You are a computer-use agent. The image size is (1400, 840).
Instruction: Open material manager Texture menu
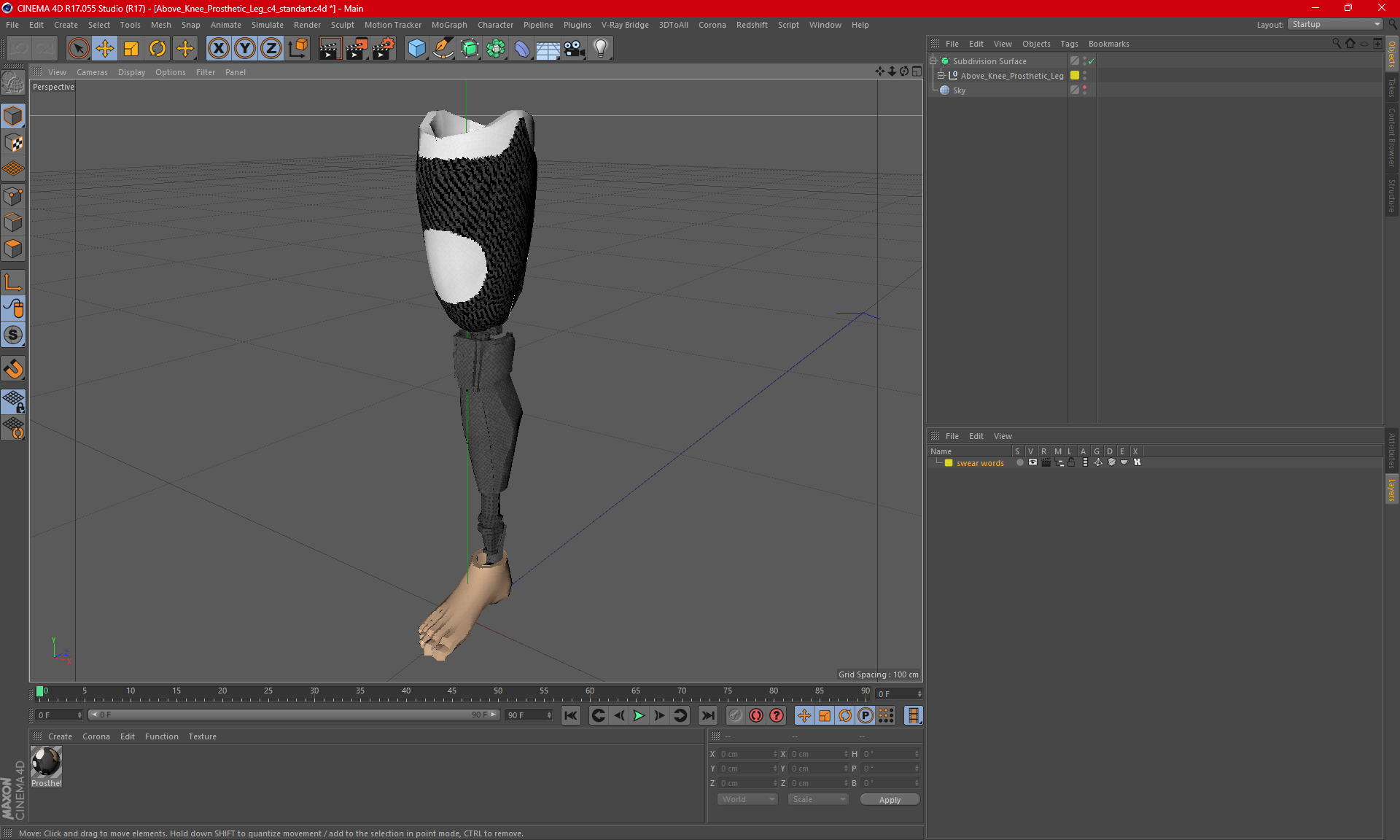(202, 736)
